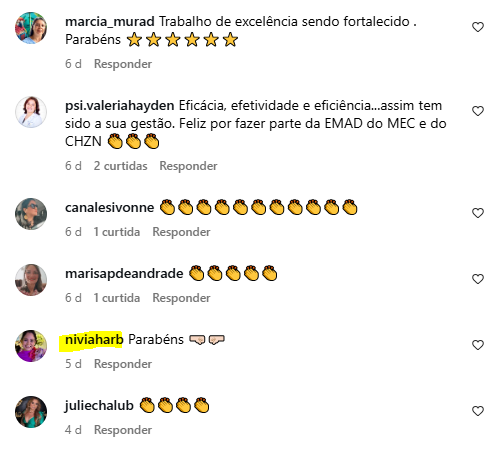The width and height of the screenshot is (498, 458).
Task: Open juliechalub's profile picture
Action: 31,412
